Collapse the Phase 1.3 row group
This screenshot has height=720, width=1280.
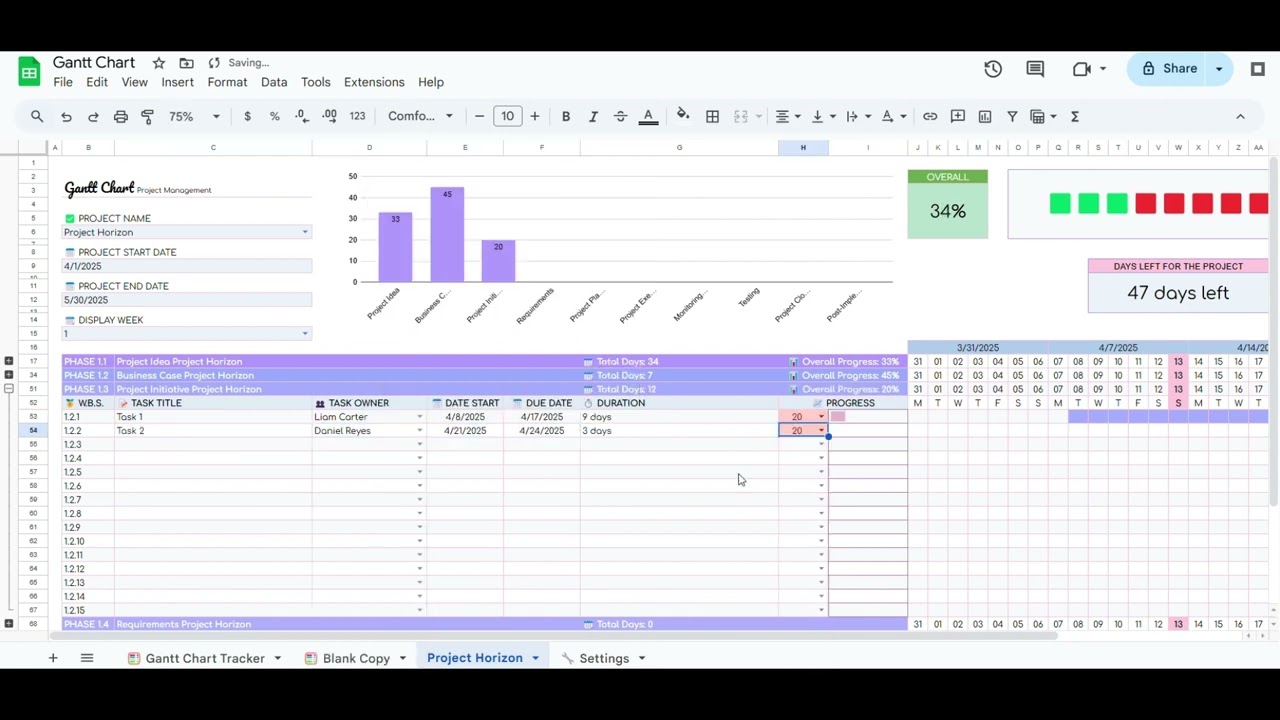(9, 389)
